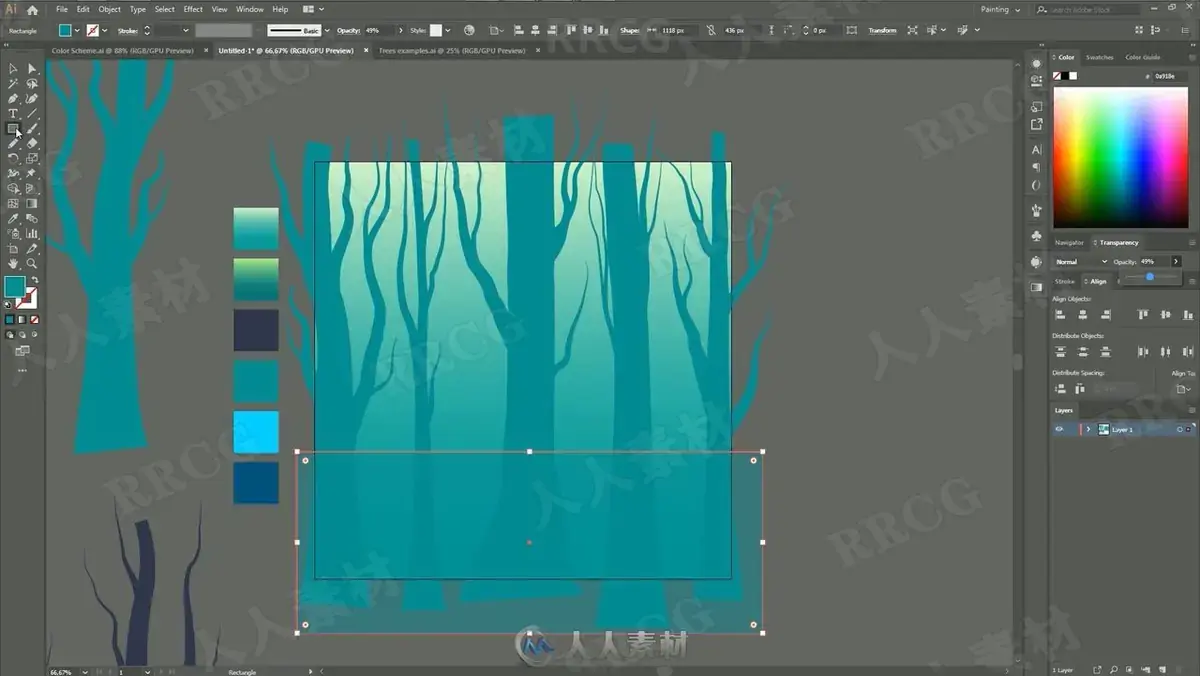Click the None color box in Color panel
This screenshot has height=676, width=1200.
[x=1057, y=76]
